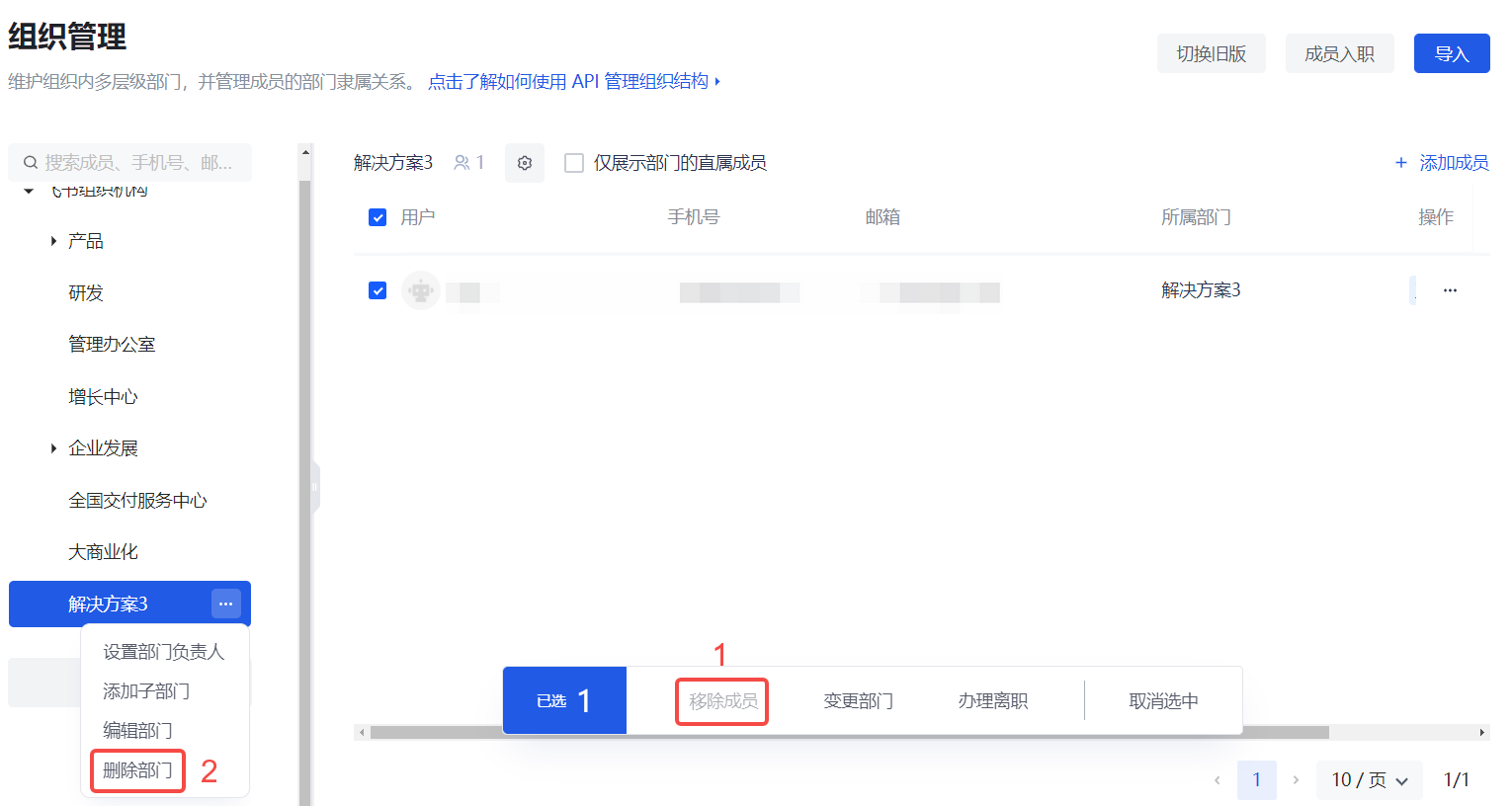Viewport: 1512px width, 806px height.
Task: Select 删除部门 from the context menu
Action: [137, 770]
